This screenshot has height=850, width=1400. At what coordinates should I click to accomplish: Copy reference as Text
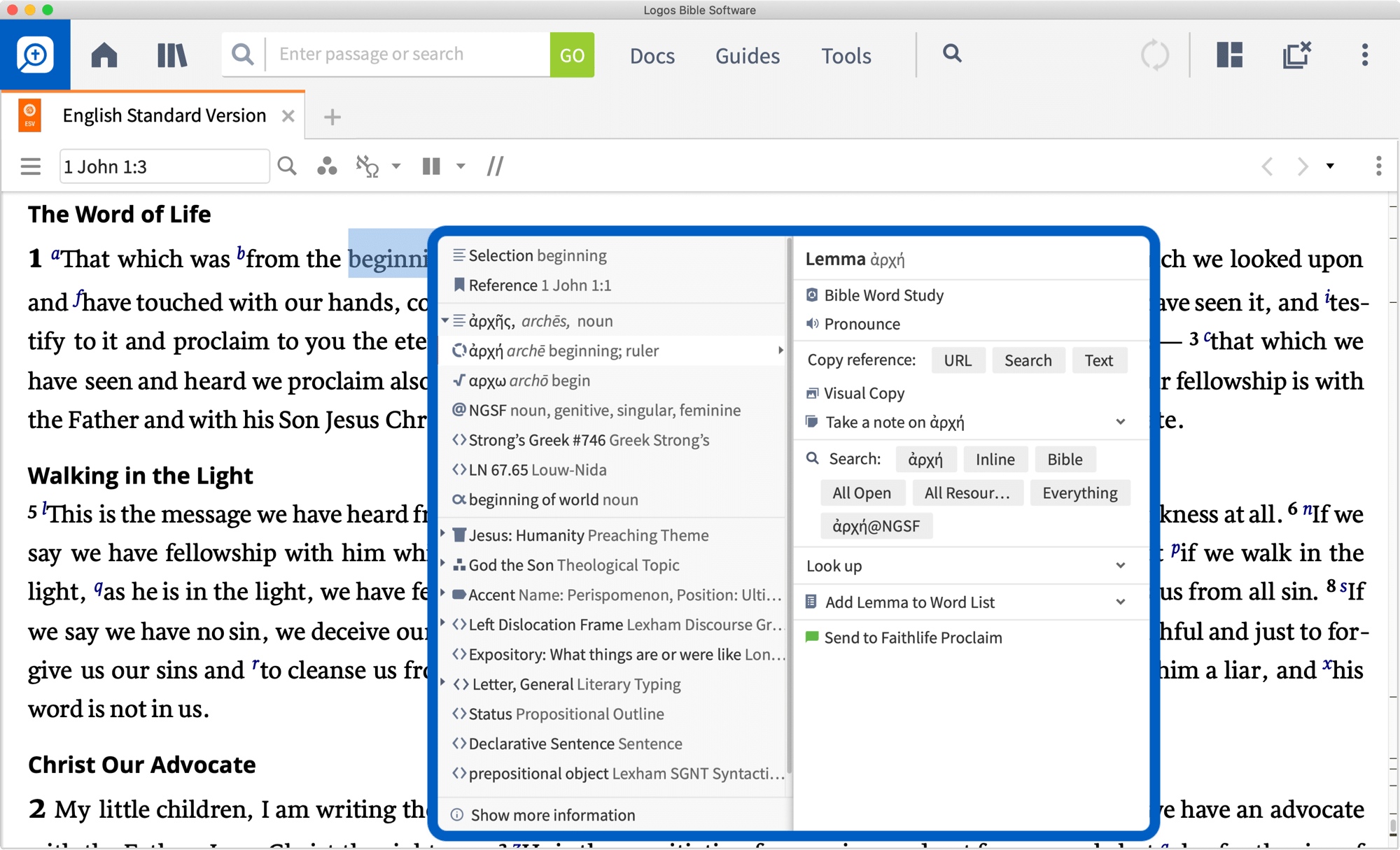tap(1099, 360)
